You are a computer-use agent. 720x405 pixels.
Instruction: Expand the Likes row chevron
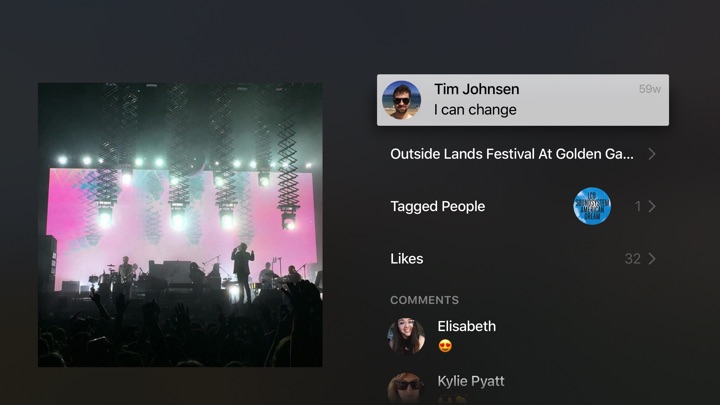[x=652, y=259]
